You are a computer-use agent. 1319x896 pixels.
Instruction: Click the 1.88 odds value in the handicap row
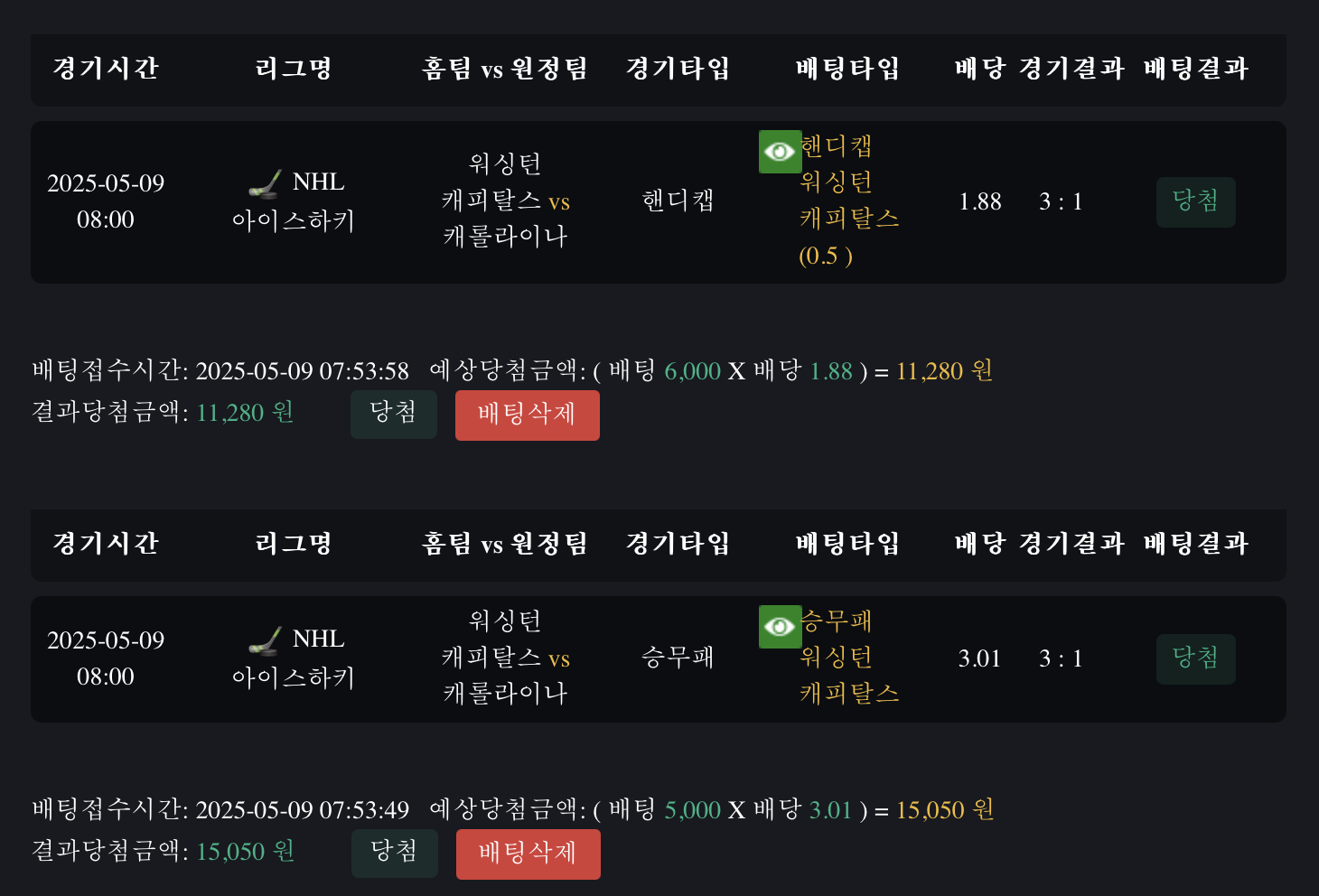pos(979,201)
